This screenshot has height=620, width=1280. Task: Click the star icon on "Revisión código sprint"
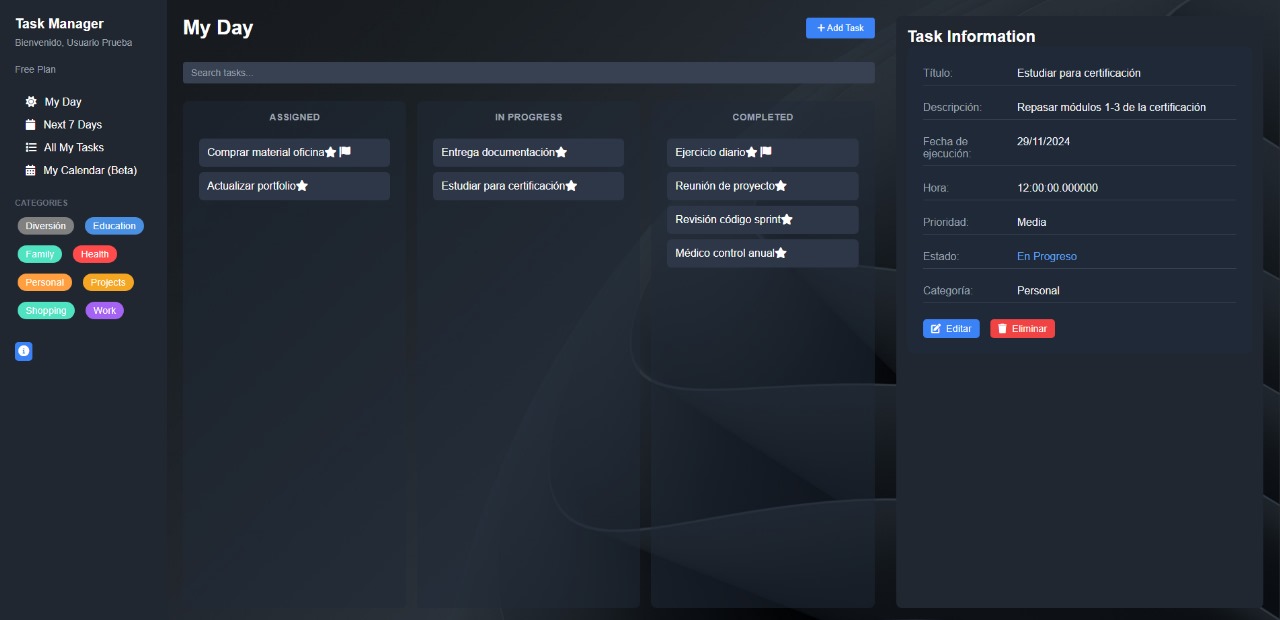coord(786,218)
